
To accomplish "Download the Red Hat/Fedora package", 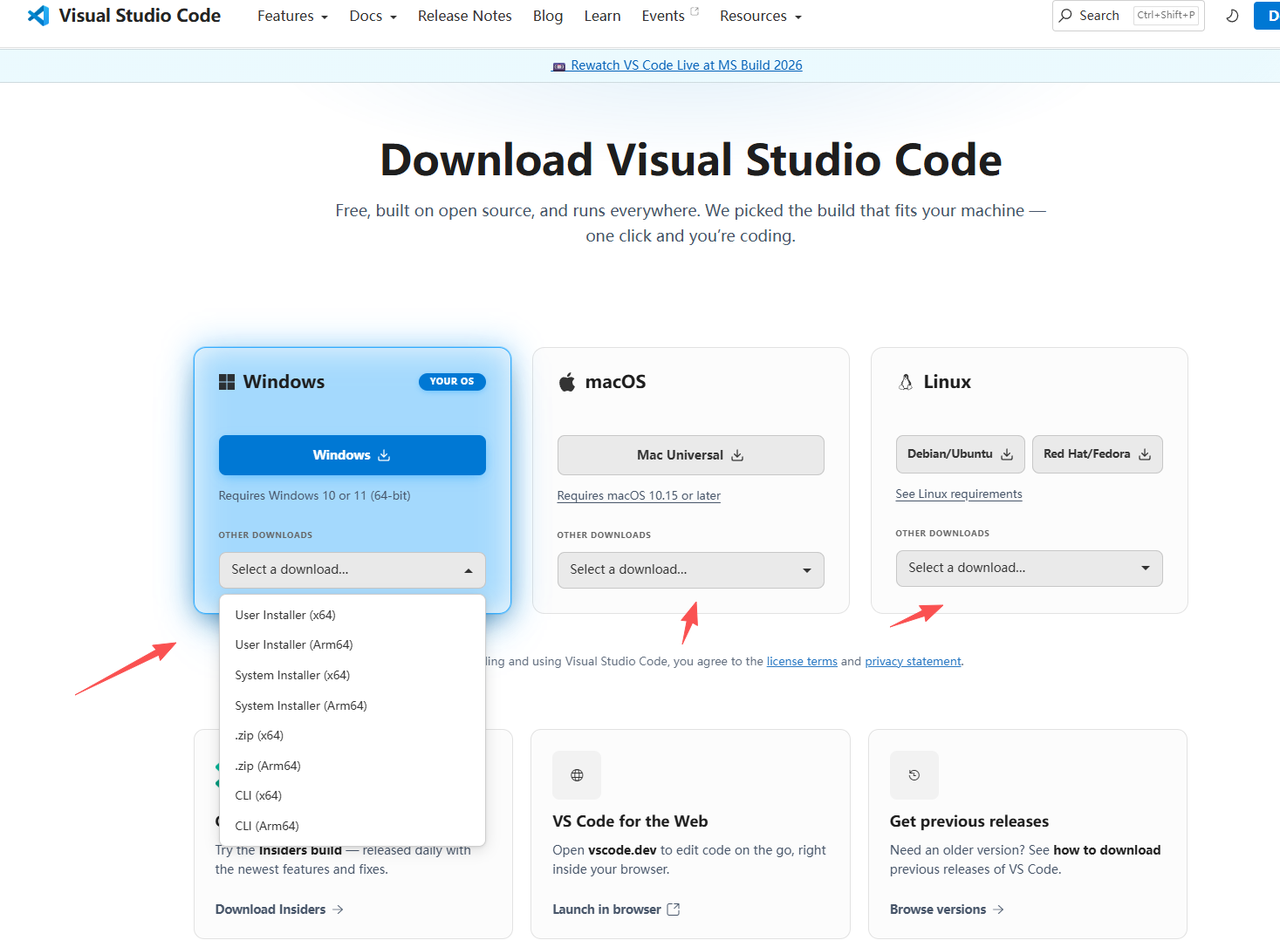I will (x=1097, y=454).
